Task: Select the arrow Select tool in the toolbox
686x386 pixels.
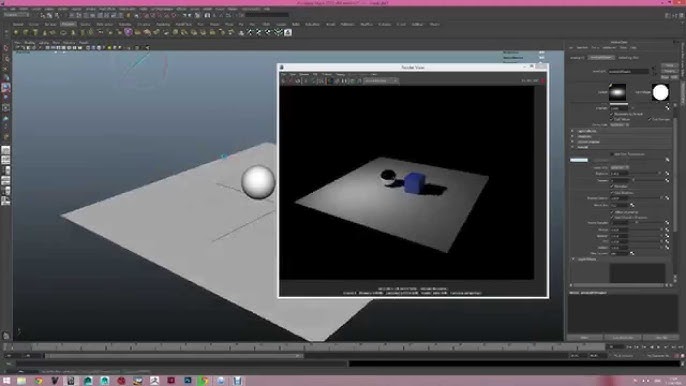Action: click(6, 47)
